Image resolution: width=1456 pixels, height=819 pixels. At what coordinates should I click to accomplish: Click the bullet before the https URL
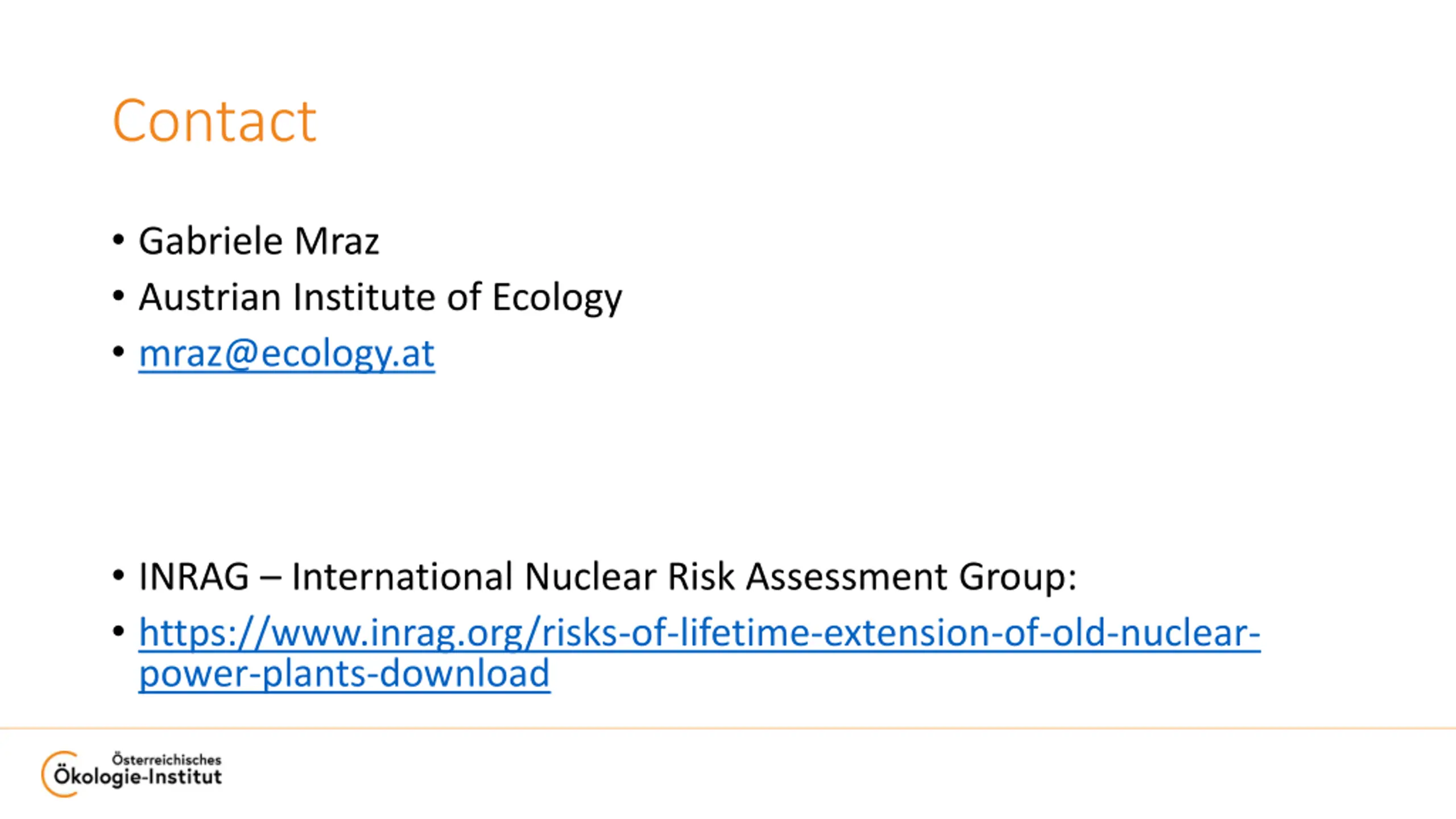[x=118, y=631]
